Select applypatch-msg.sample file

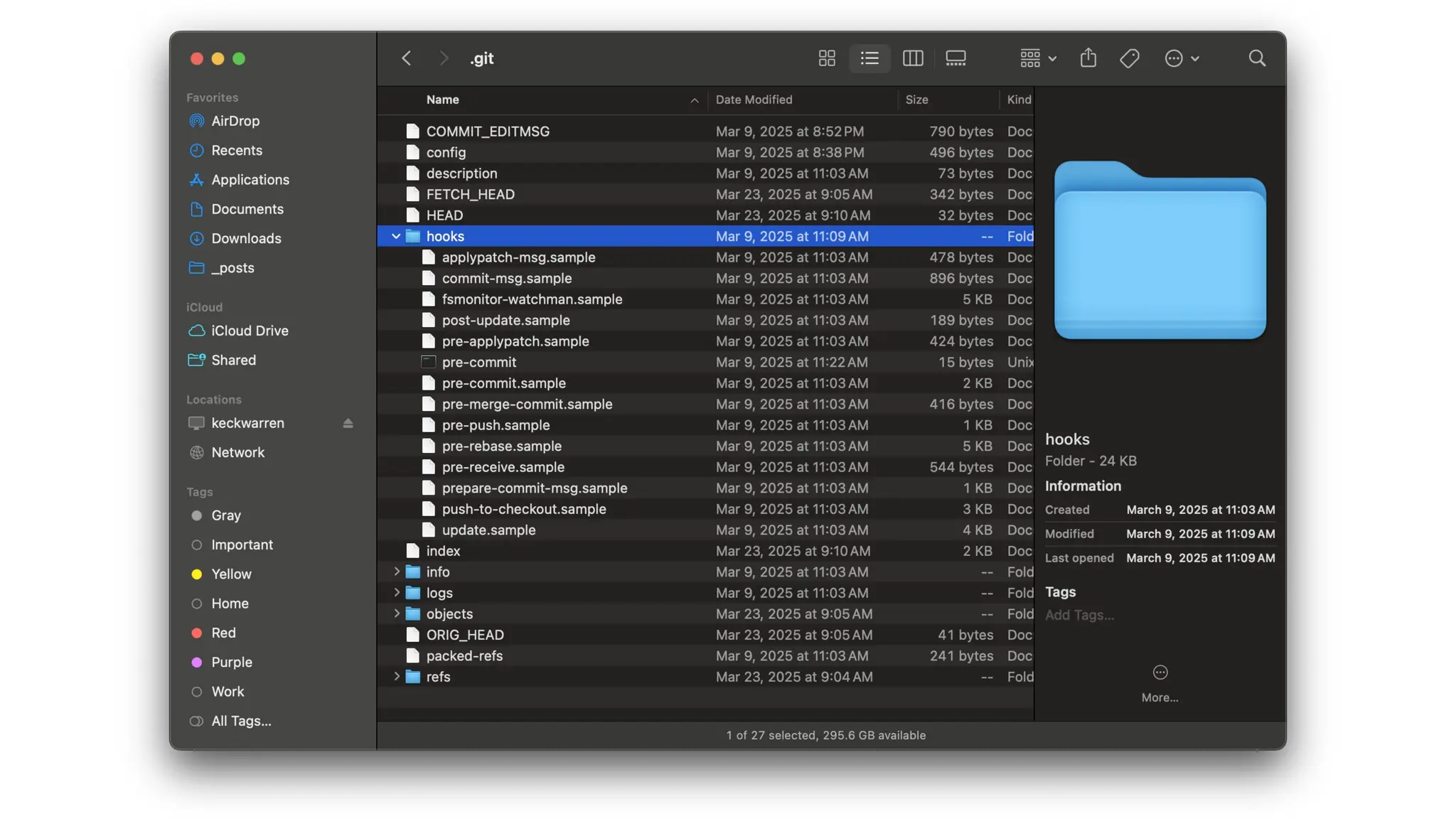pyautogui.click(x=705, y=257)
